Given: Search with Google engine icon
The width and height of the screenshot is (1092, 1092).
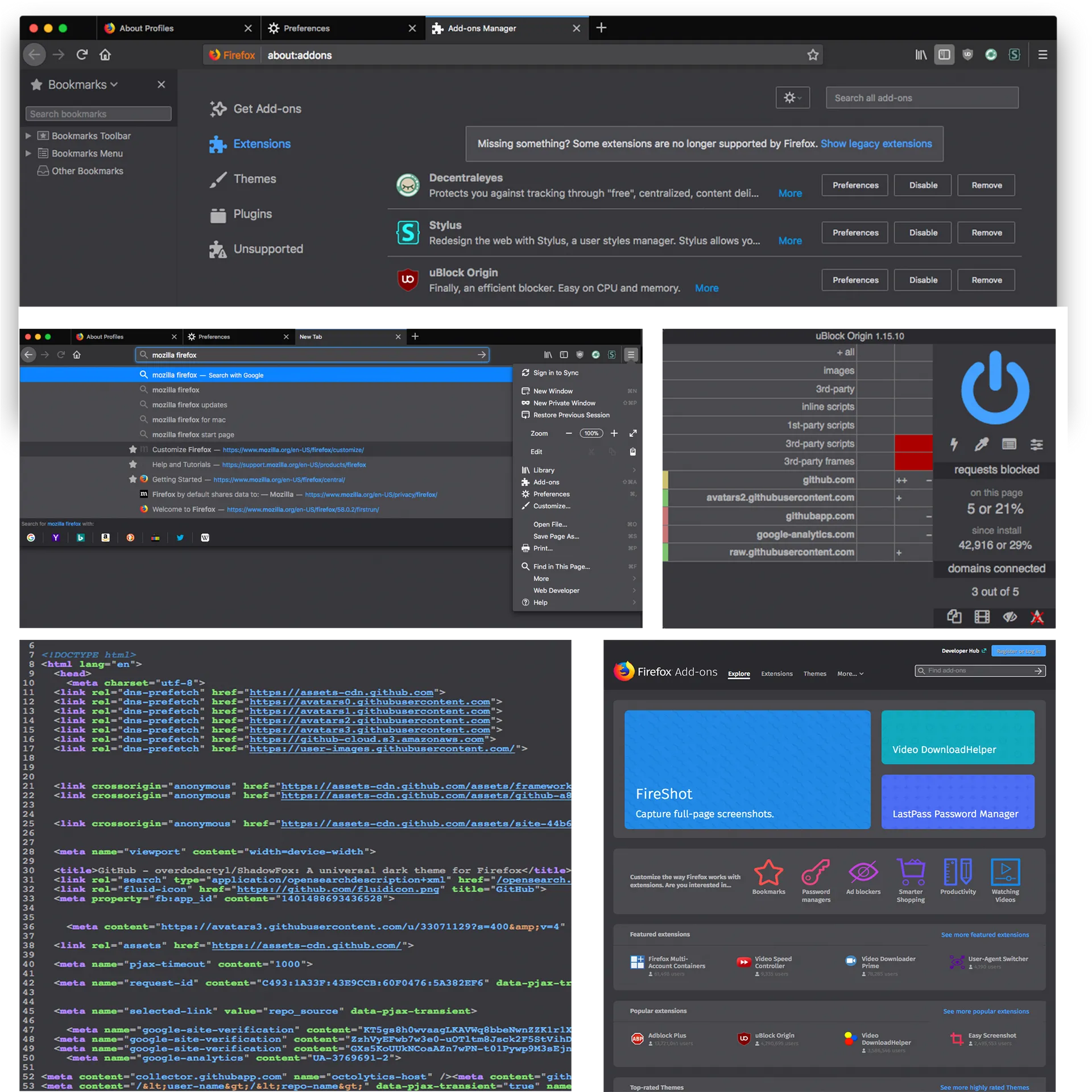Looking at the screenshot, I should [31, 537].
